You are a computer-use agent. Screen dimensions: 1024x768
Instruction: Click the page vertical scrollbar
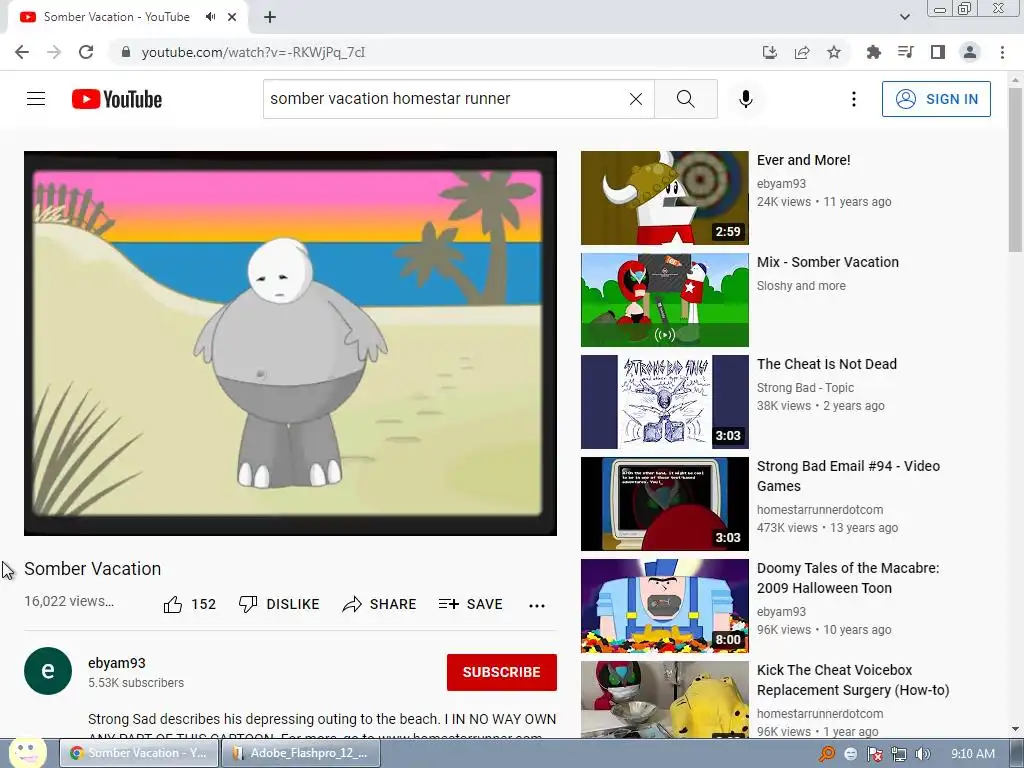(x=1015, y=170)
